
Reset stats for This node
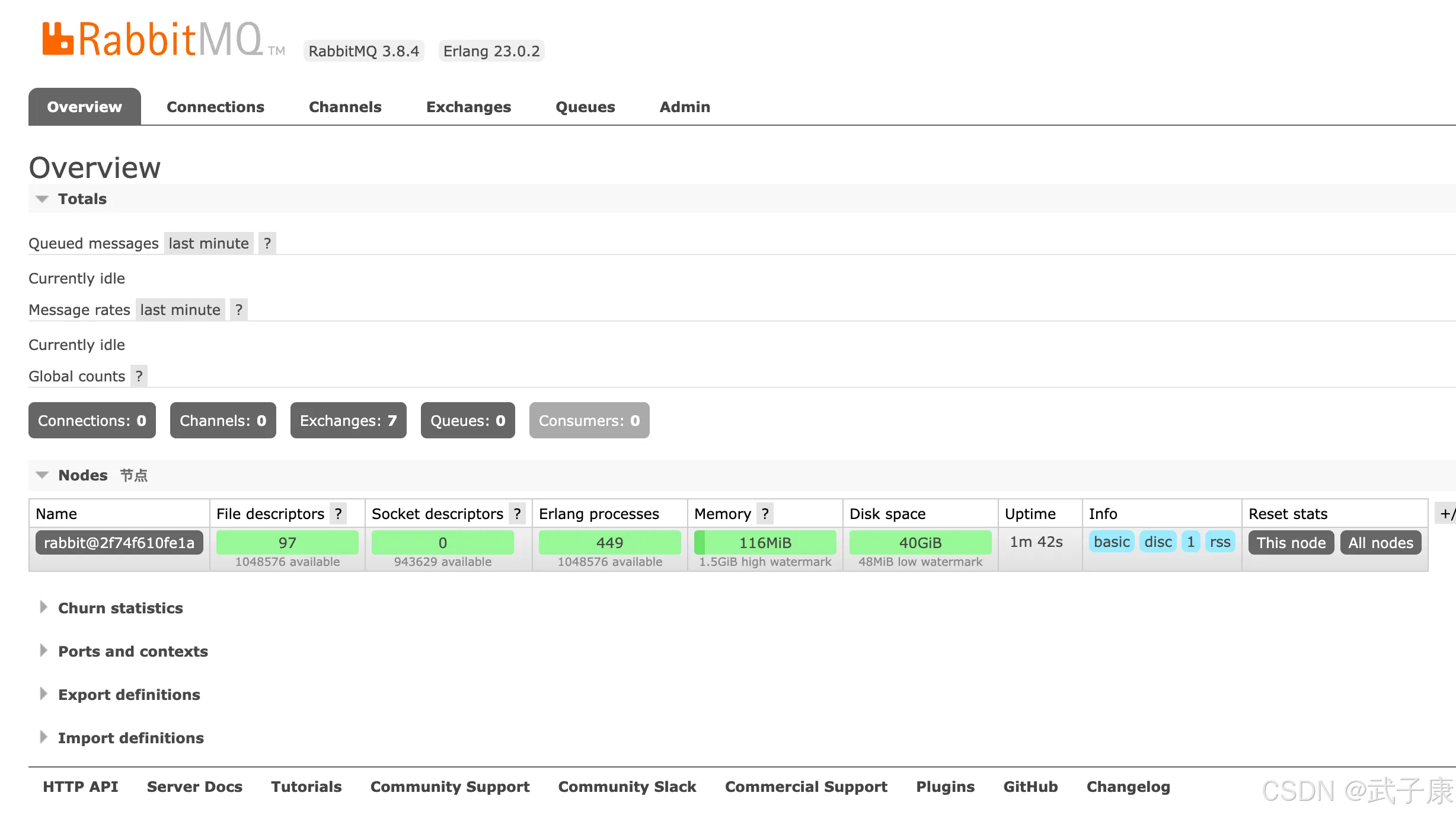click(x=1291, y=543)
